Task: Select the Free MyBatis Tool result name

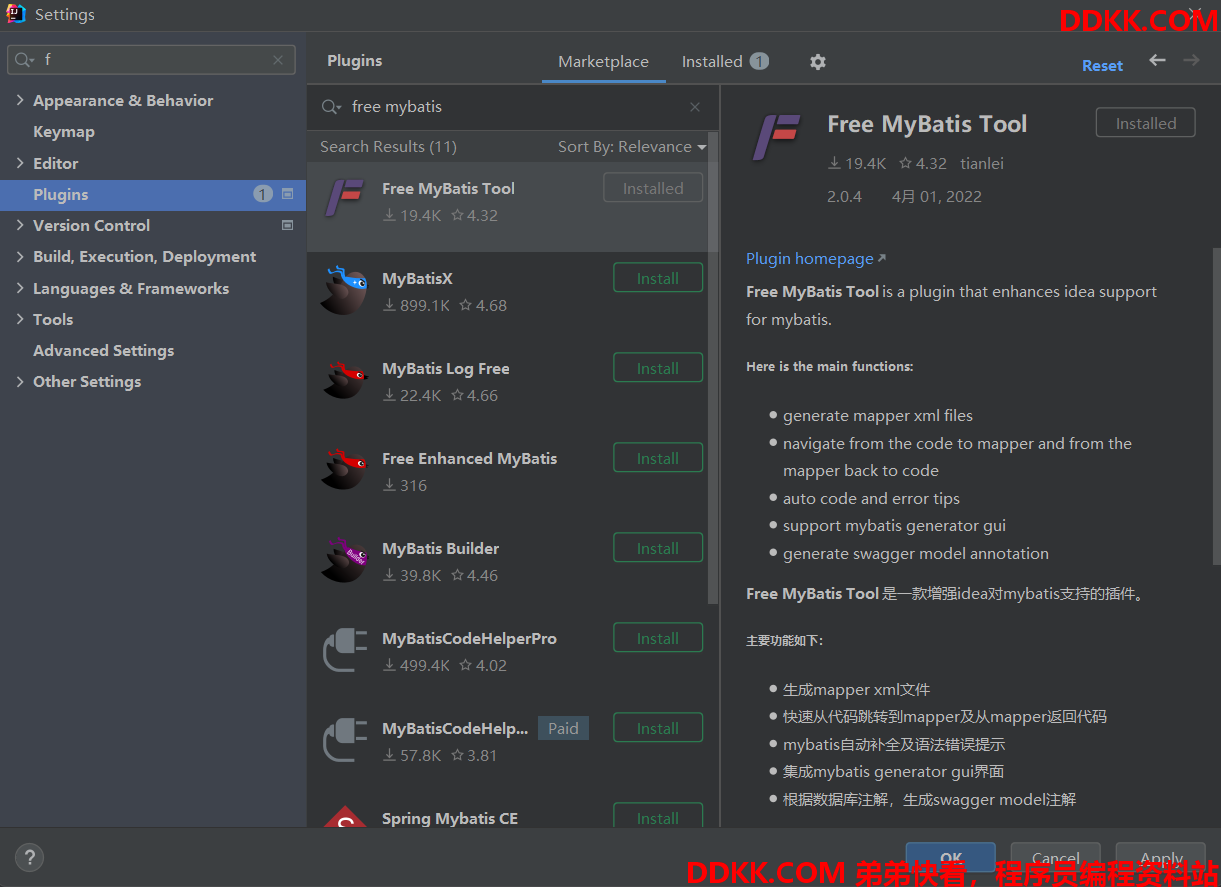Action: 448,188
